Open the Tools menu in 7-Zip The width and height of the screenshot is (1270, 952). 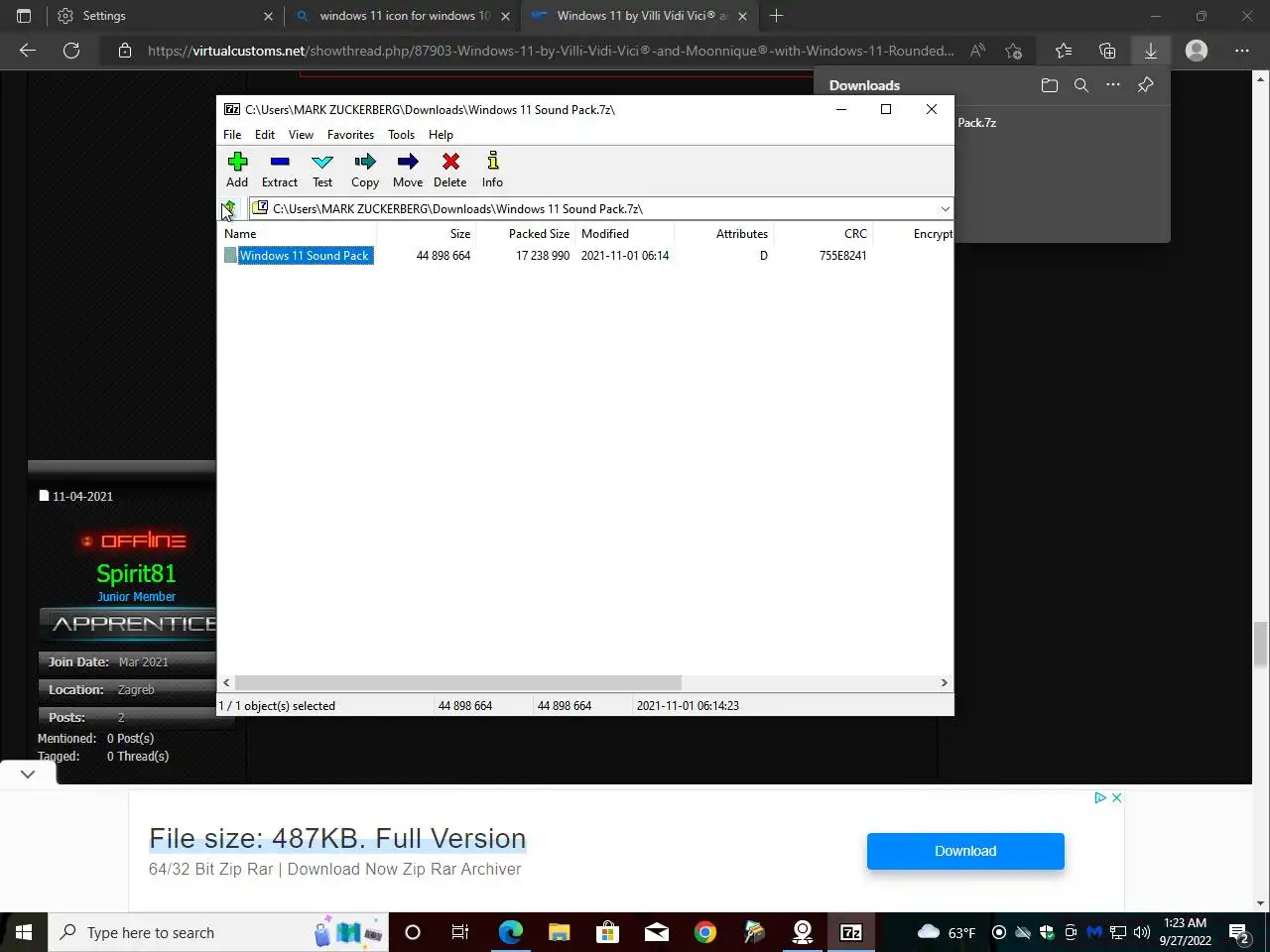pyautogui.click(x=401, y=135)
